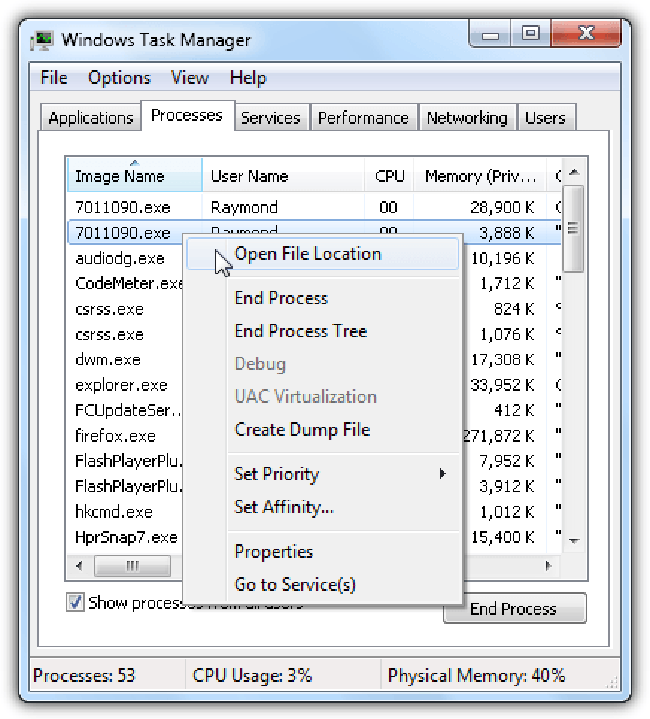
Task: Click the 10,196 K memory value
Action: pos(503,258)
